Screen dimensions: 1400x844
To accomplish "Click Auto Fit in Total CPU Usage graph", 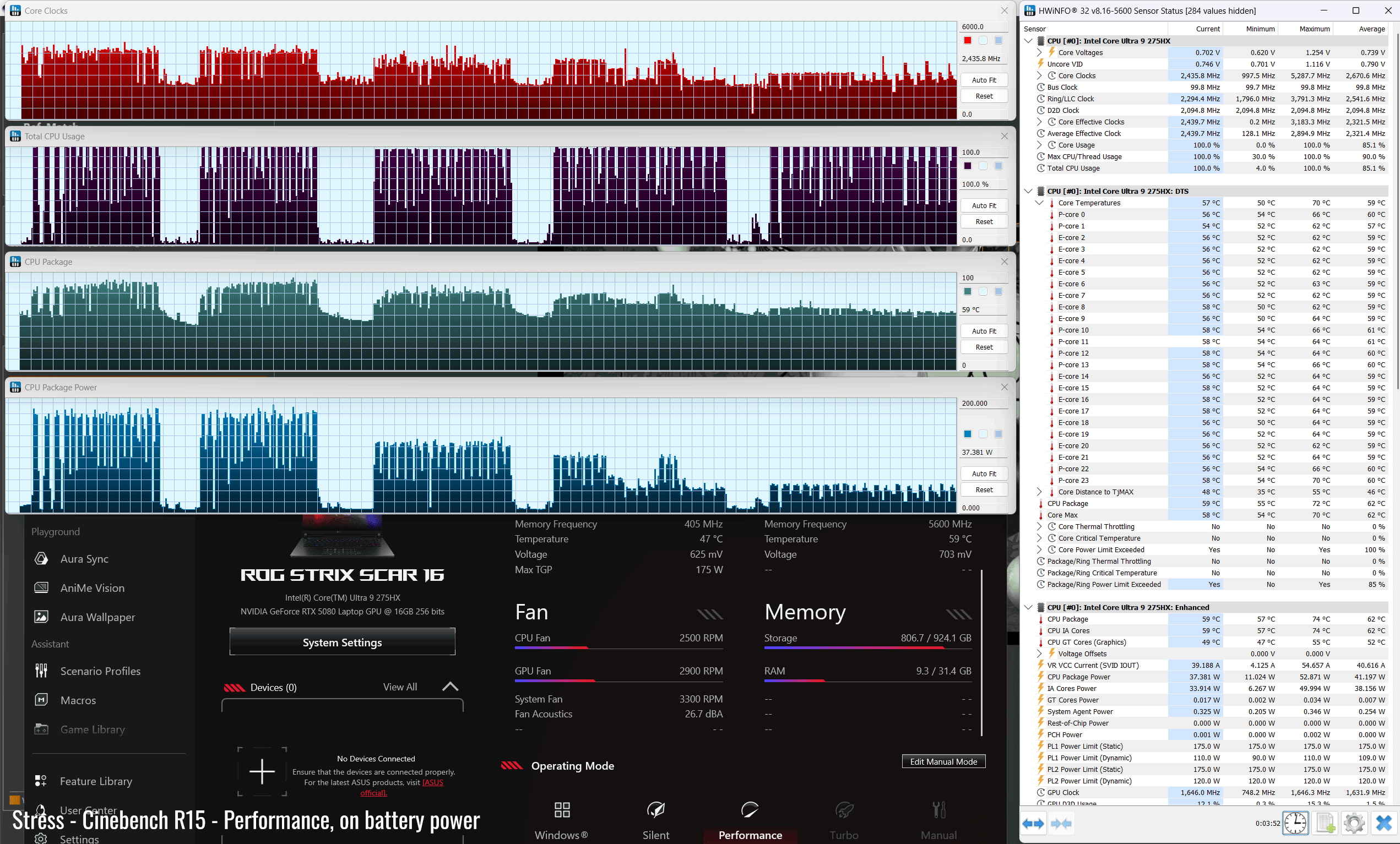I will (x=984, y=205).
